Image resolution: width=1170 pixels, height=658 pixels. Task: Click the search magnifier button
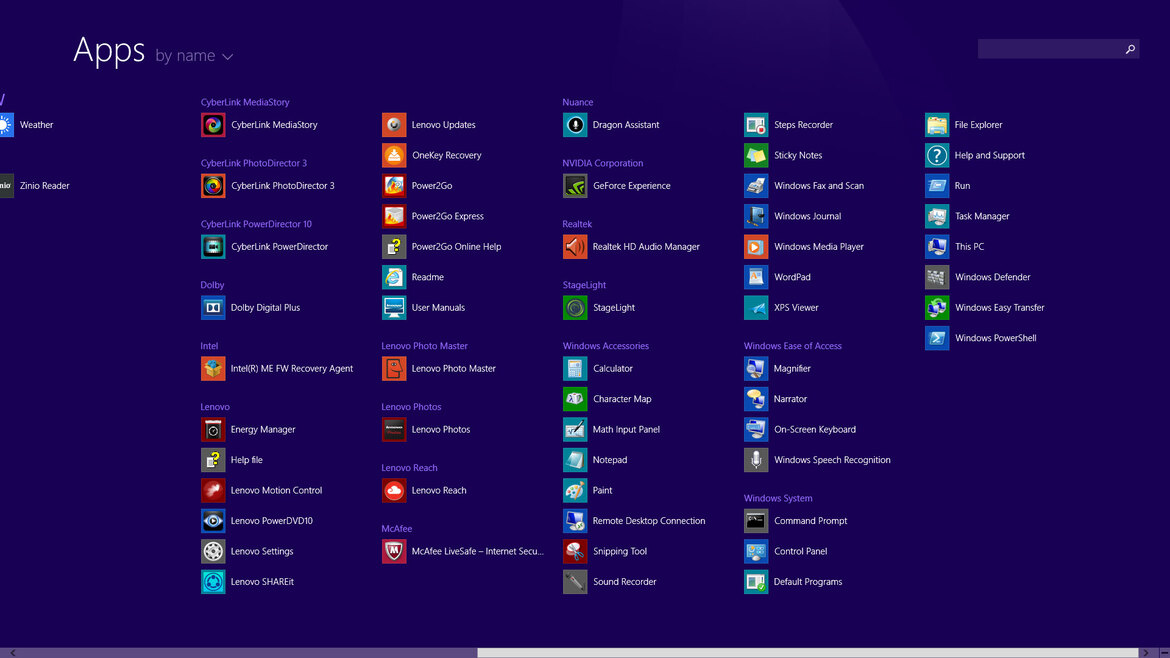click(x=1130, y=49)
